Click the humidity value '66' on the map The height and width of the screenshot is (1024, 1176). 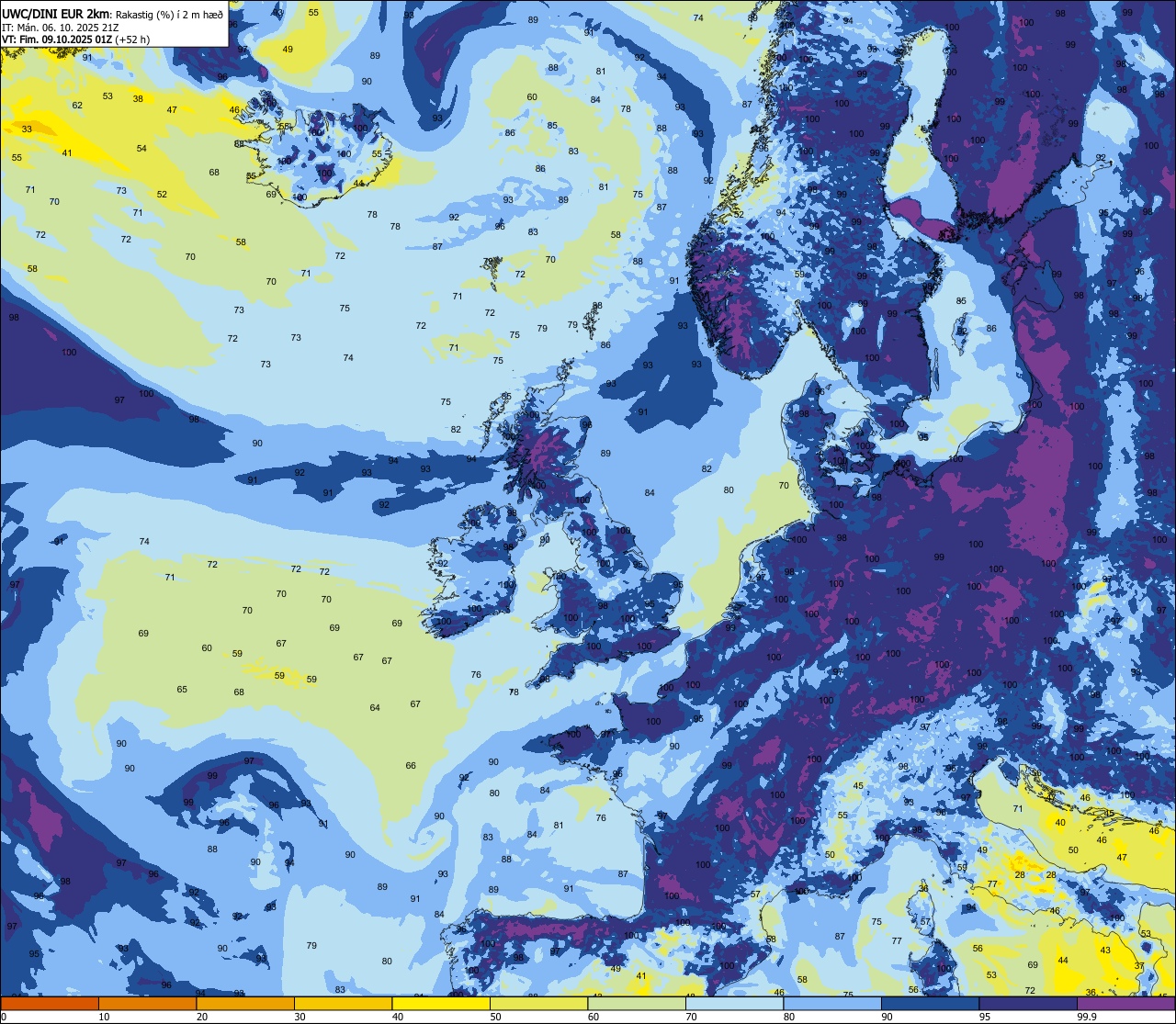411,765
